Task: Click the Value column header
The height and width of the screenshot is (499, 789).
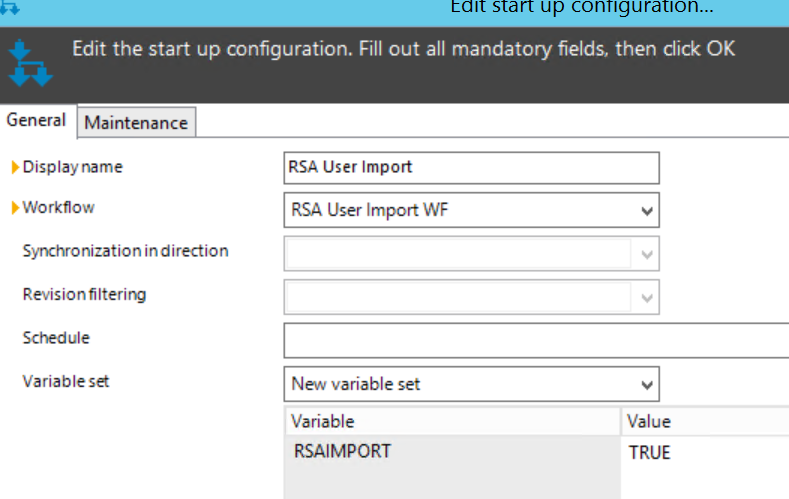Action: point(705,422)
